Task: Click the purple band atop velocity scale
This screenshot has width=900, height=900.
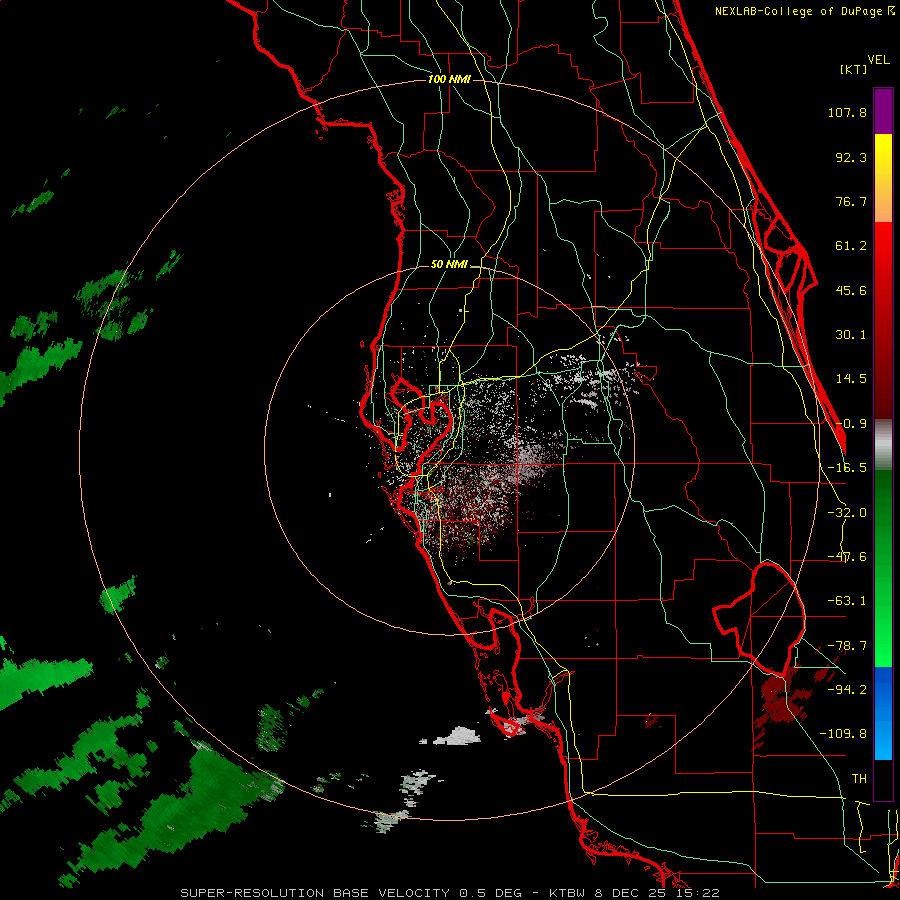Action: (x=883, y=111)
